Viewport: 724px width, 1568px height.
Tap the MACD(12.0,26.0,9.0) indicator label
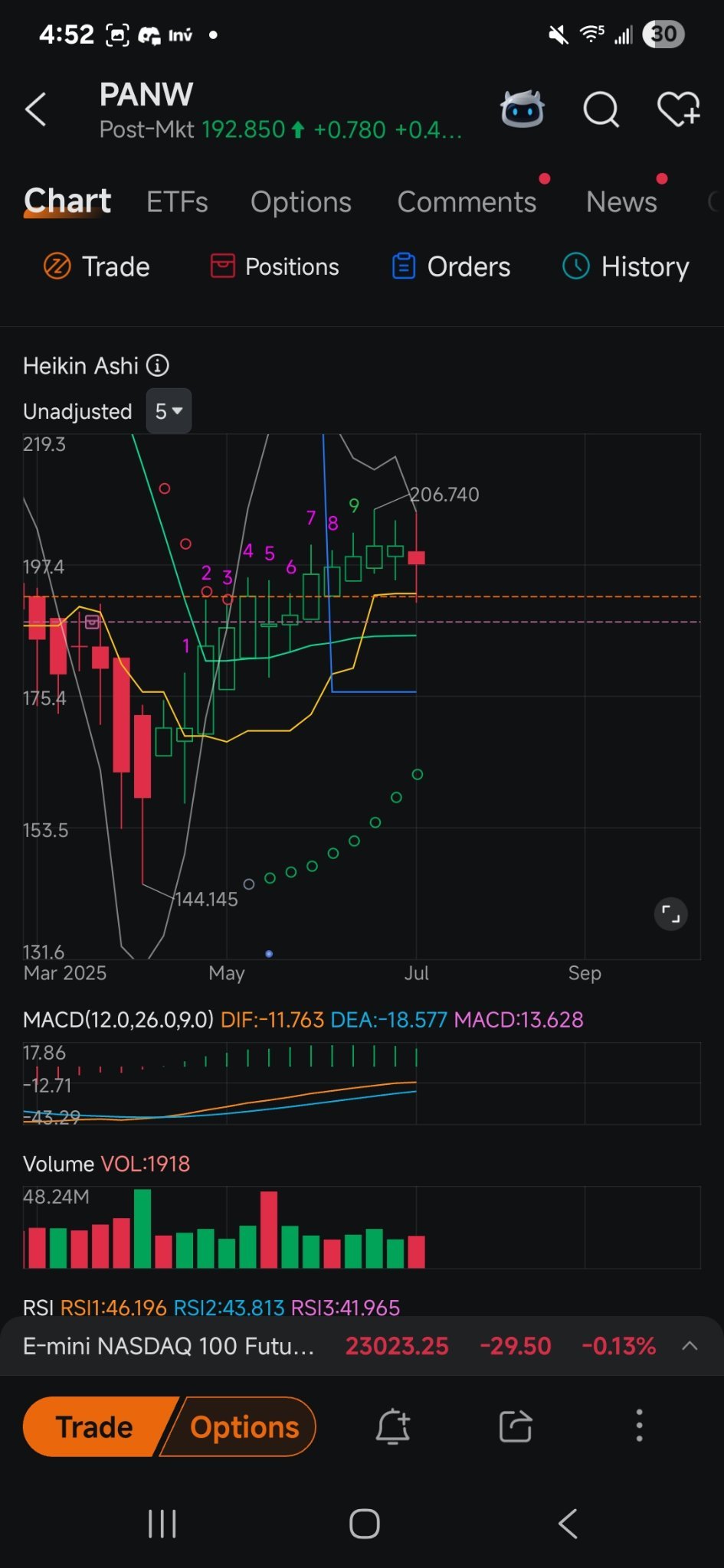(118, 1020)
